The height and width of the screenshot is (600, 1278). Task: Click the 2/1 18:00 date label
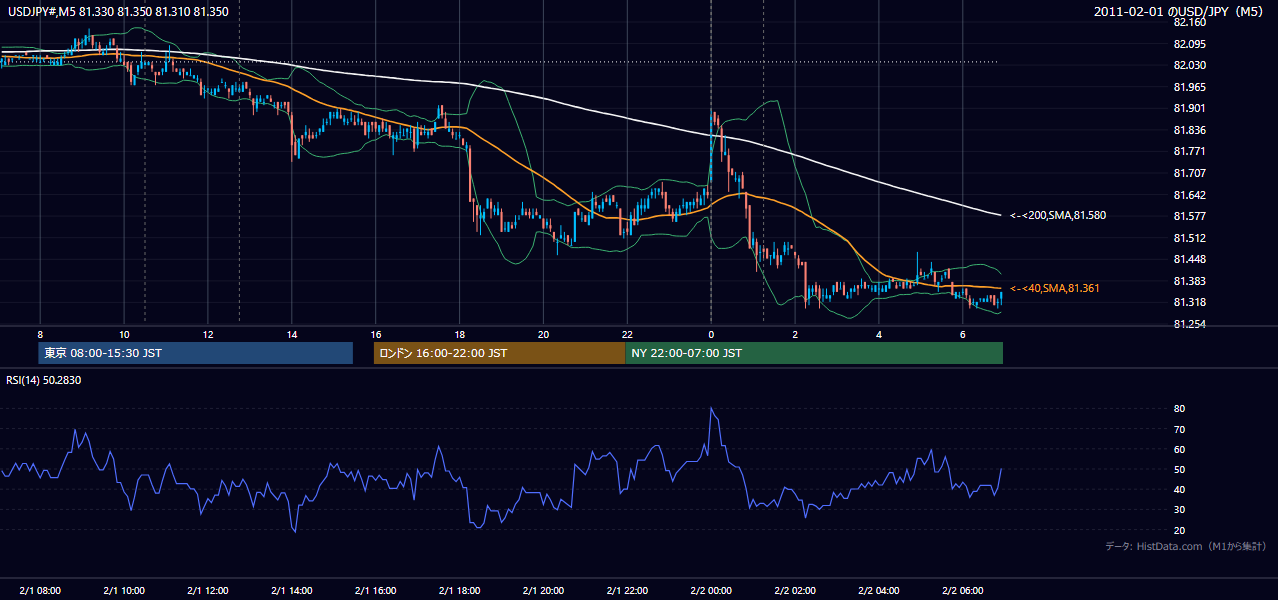(459, 590)
